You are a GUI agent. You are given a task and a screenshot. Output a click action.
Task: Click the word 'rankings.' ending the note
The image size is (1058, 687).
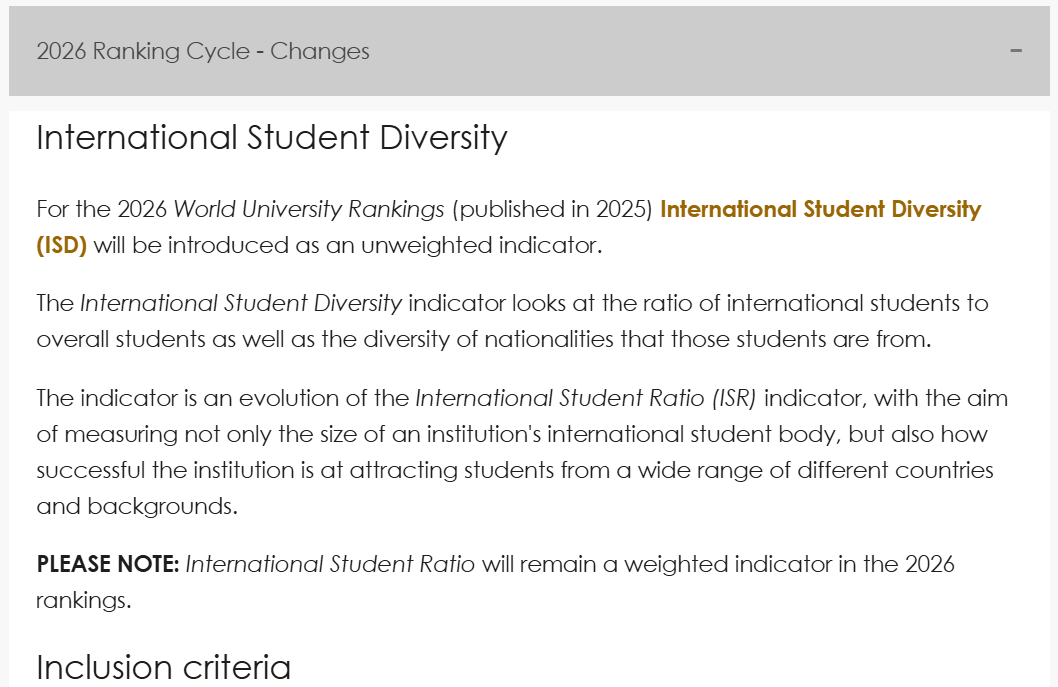point(84,600)
